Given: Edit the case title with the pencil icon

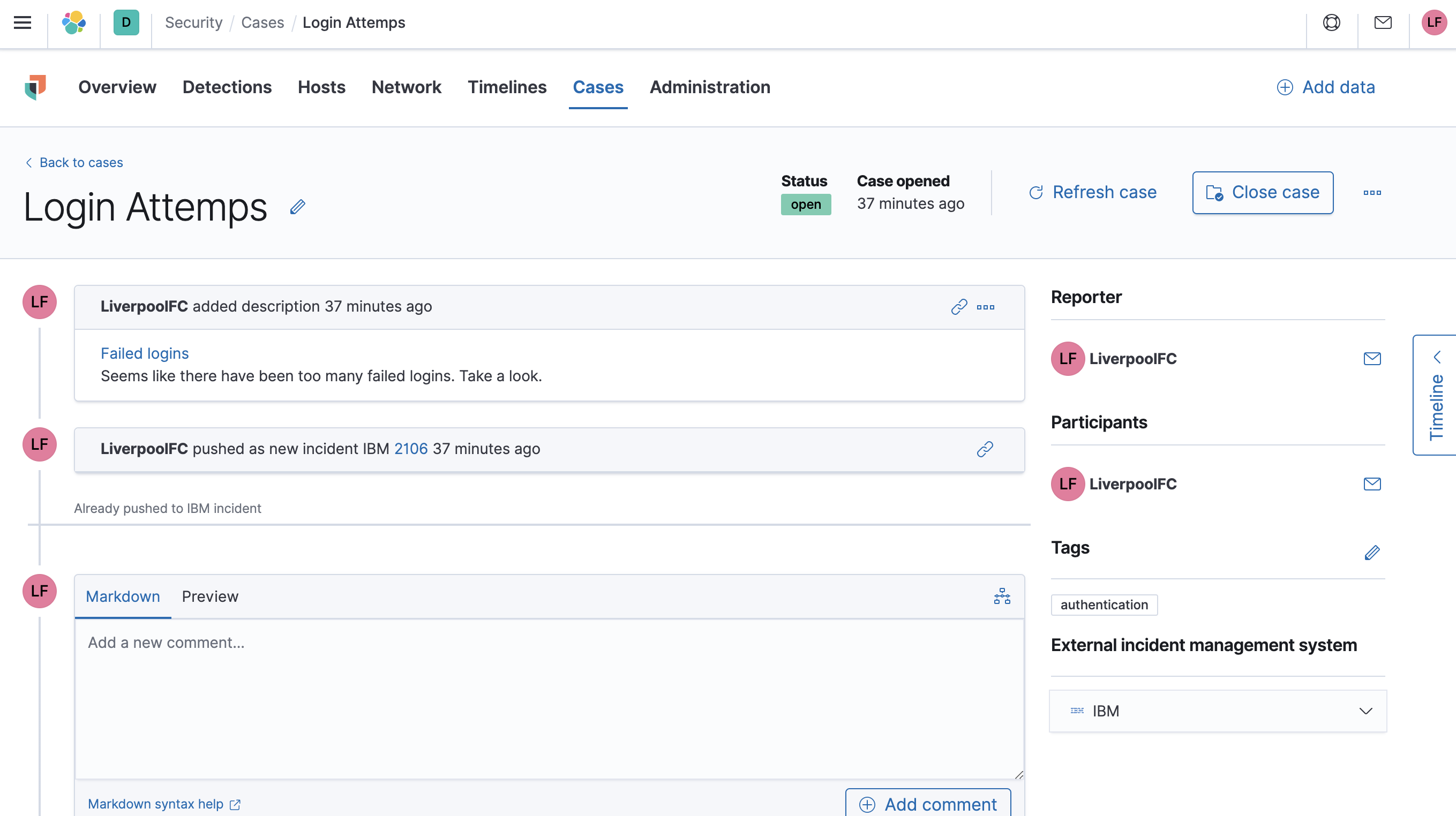Looking at the screenshot, I should click(297, 207).
